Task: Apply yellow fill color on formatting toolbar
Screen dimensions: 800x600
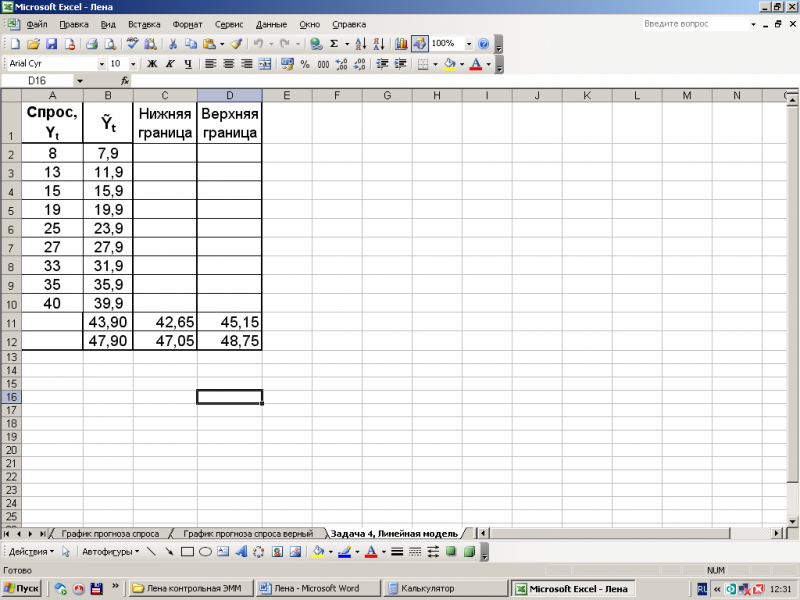Action: point(449,64)
